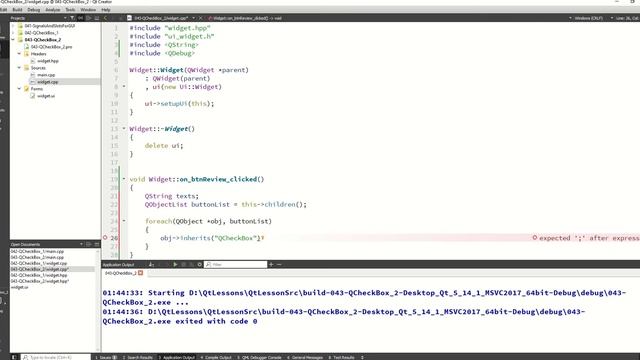
Task: Click the Projects panel close-split icon
Action: 97,18
